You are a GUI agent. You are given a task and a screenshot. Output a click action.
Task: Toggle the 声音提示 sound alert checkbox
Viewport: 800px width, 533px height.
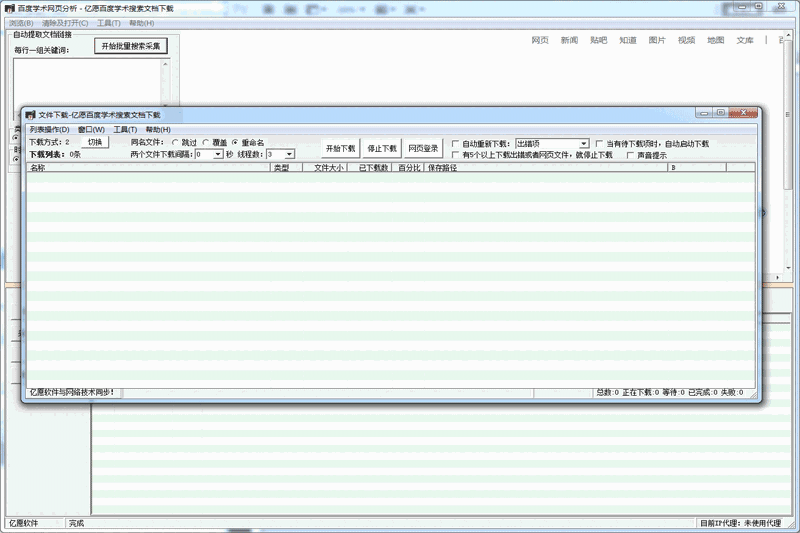coord(630,156)
